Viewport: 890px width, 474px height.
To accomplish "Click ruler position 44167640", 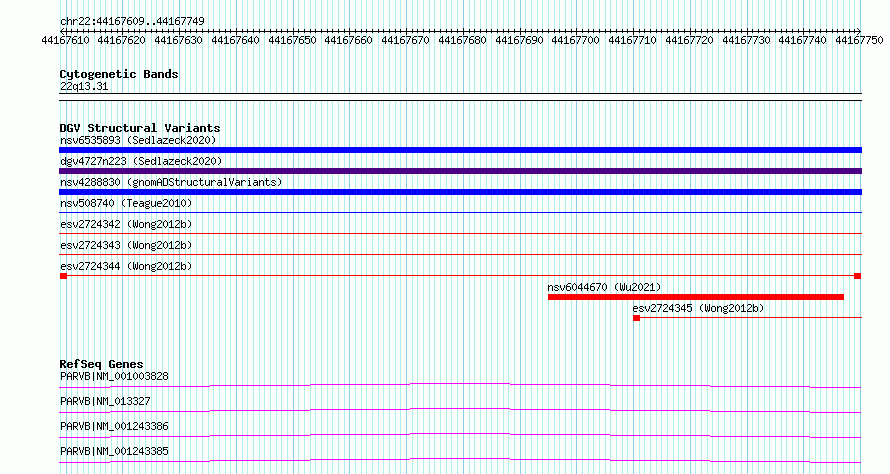I will pyautogui.click(x=235, y=40).
